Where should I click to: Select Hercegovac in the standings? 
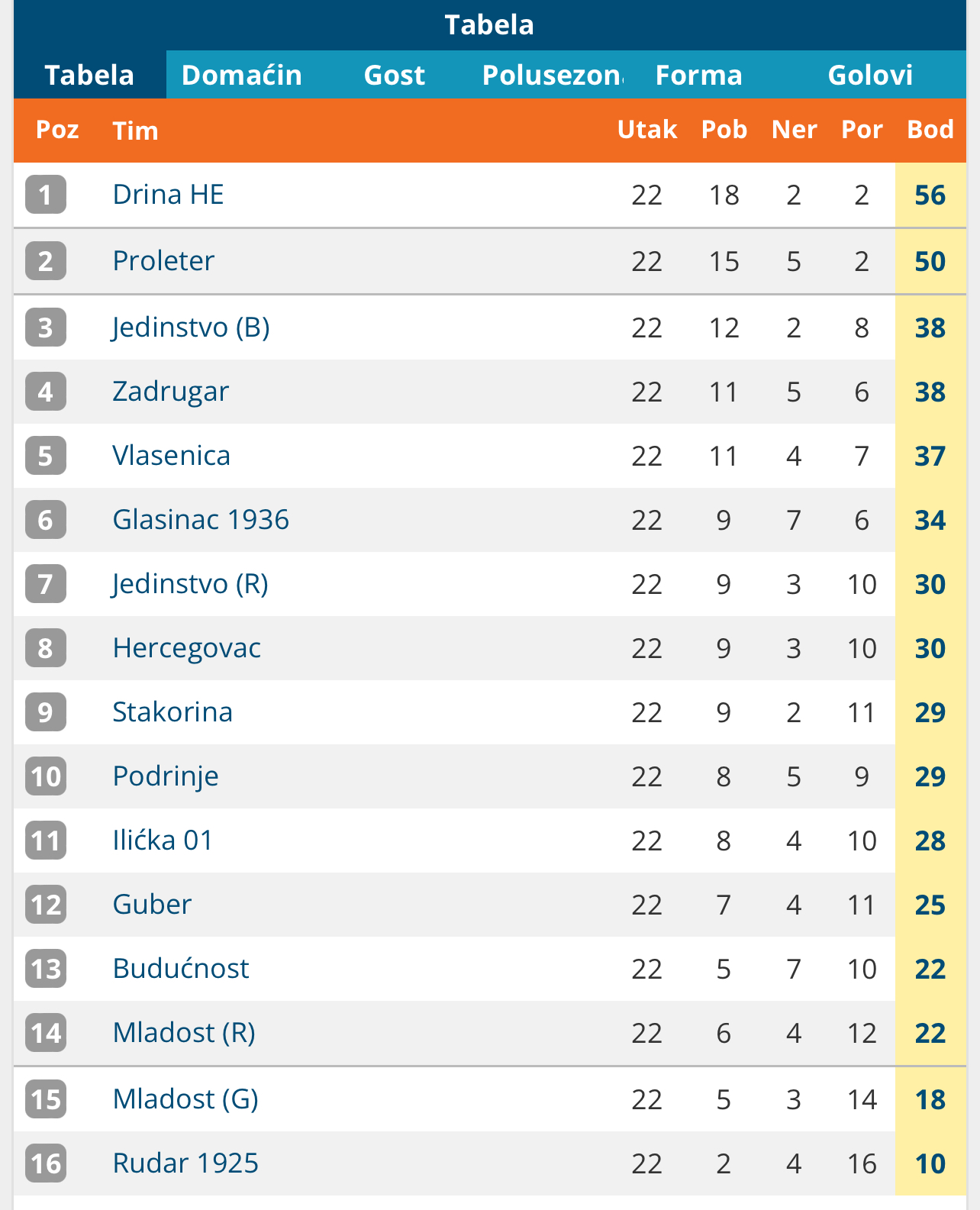tap(186, 648)
